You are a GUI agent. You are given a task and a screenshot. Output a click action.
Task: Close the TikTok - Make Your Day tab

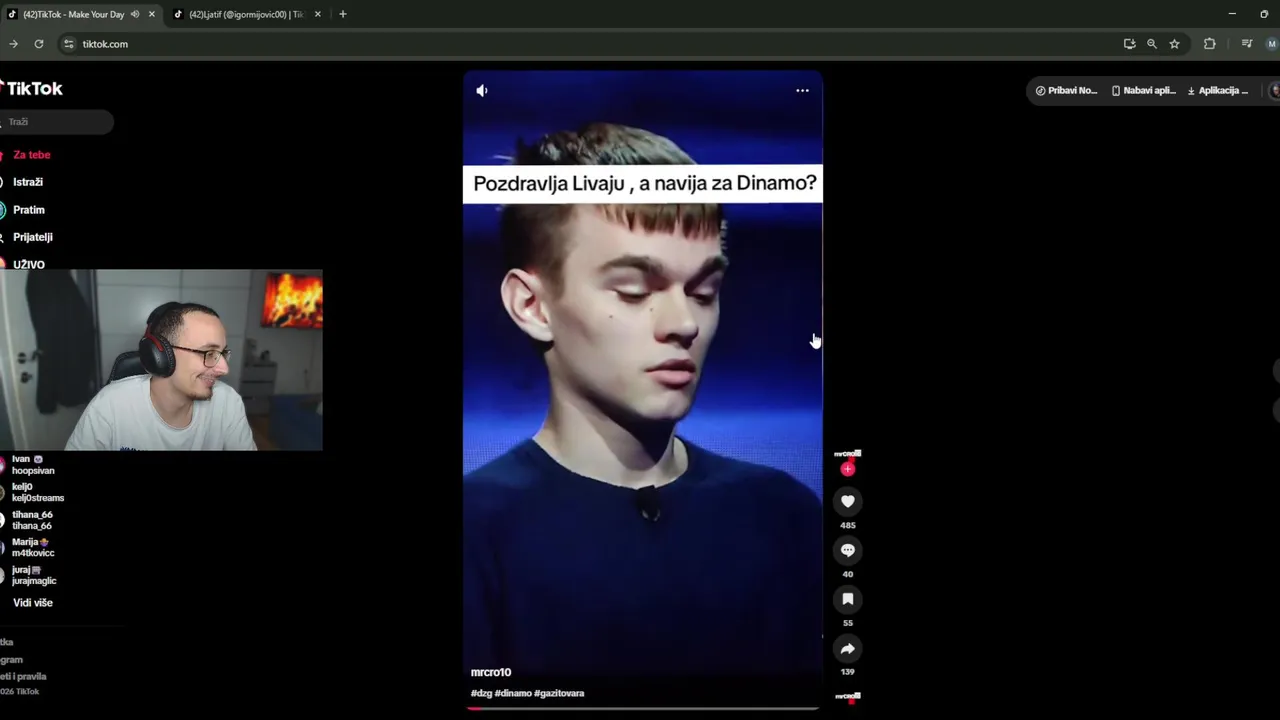coord(152,14)
